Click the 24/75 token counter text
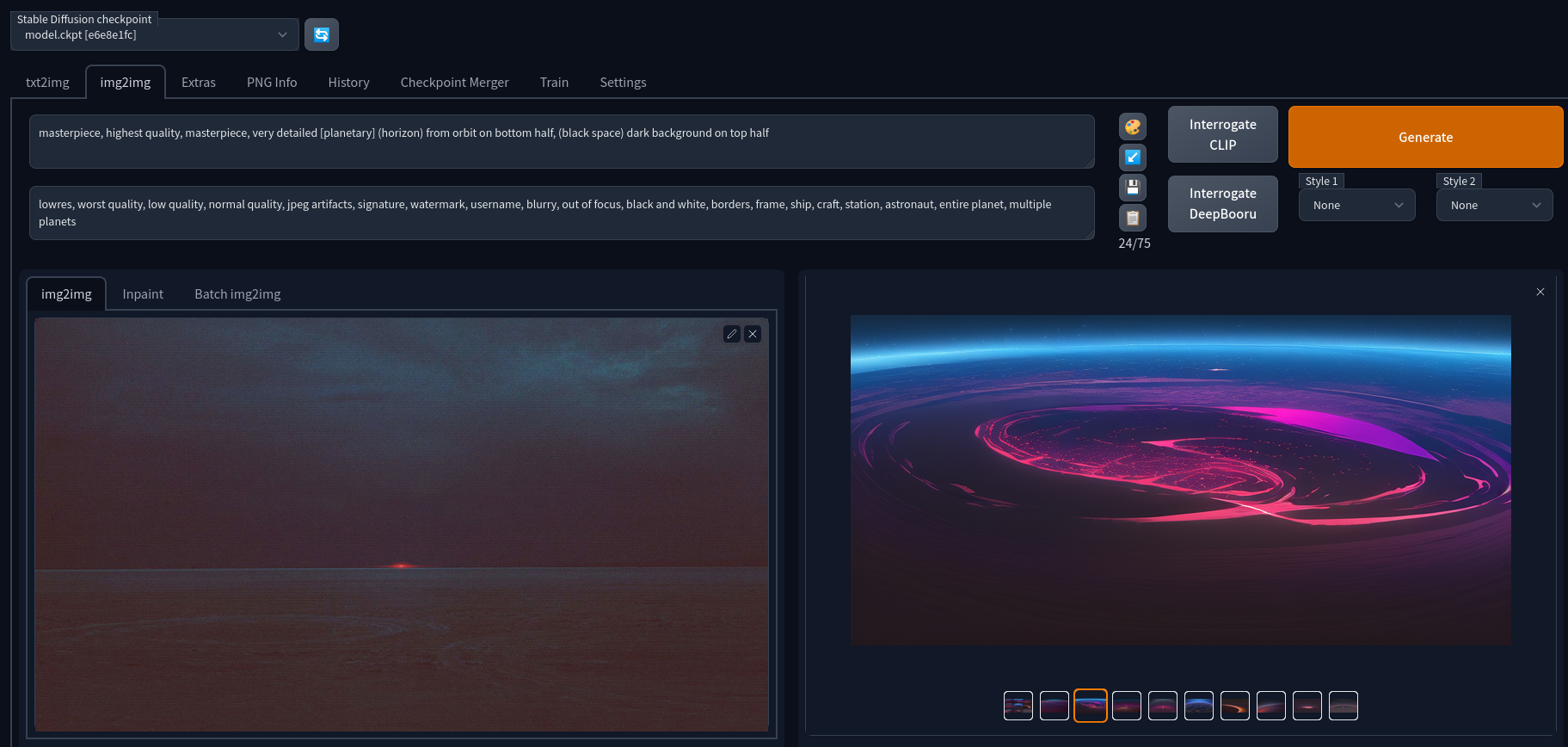 1134,244
